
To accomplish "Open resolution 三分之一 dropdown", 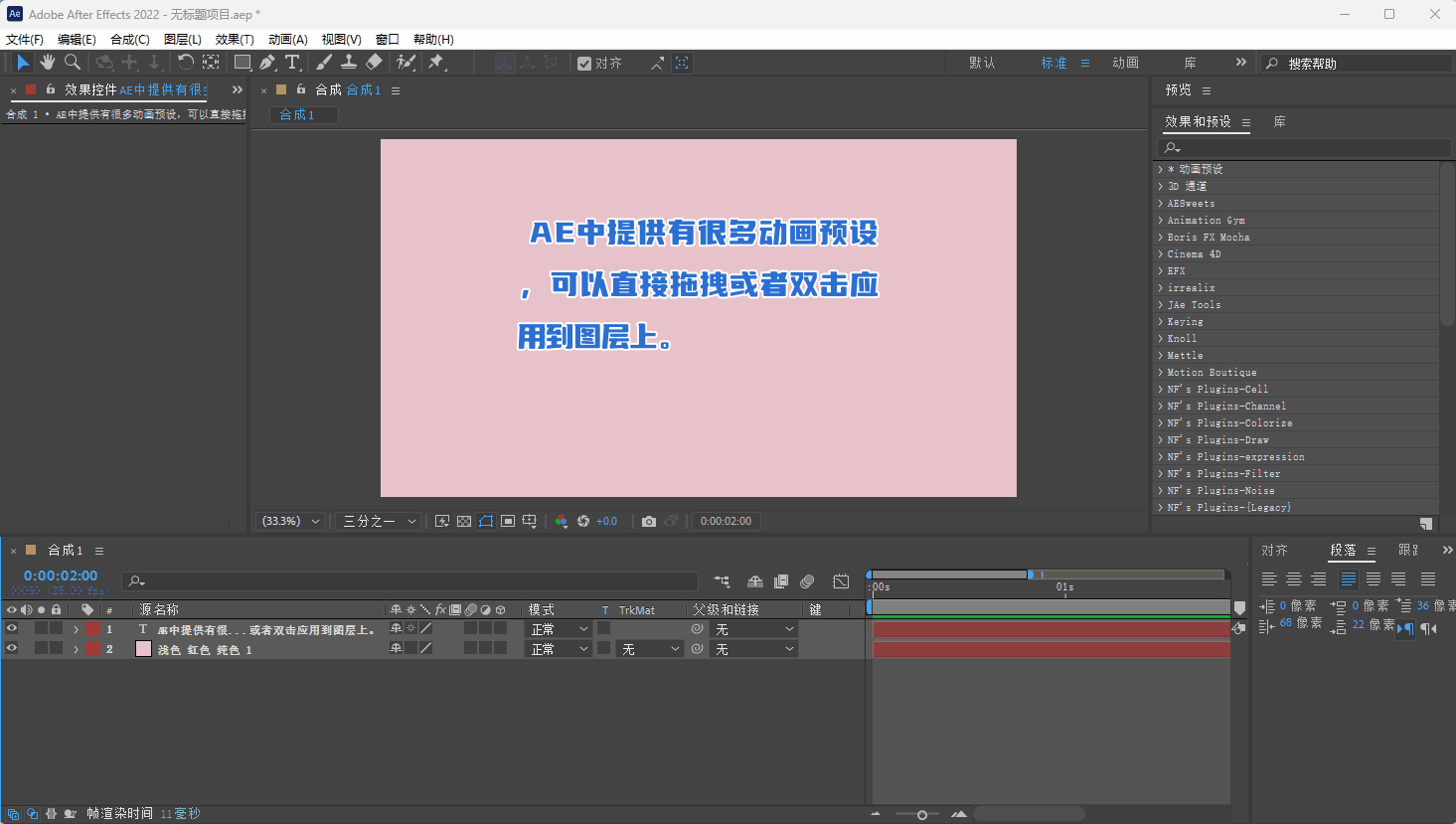I will [x=379, y=521].
